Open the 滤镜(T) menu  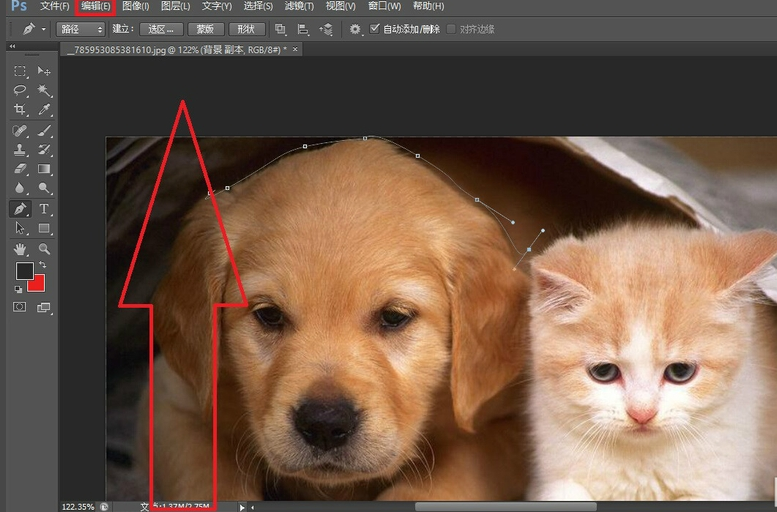click(x=298, y=6)
